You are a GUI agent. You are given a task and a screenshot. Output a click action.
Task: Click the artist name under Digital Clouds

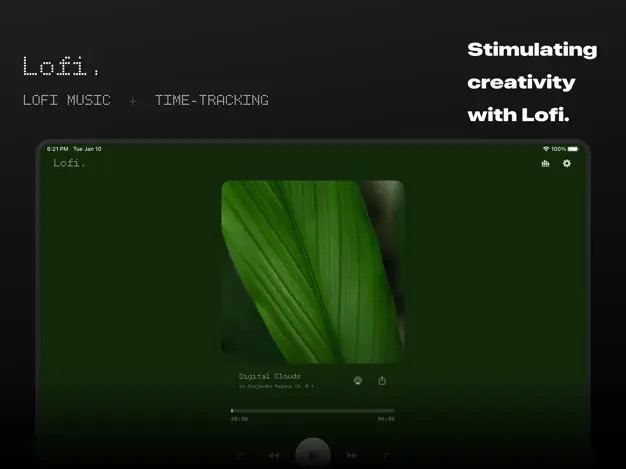pyautogui.click(x=276, y=386)
